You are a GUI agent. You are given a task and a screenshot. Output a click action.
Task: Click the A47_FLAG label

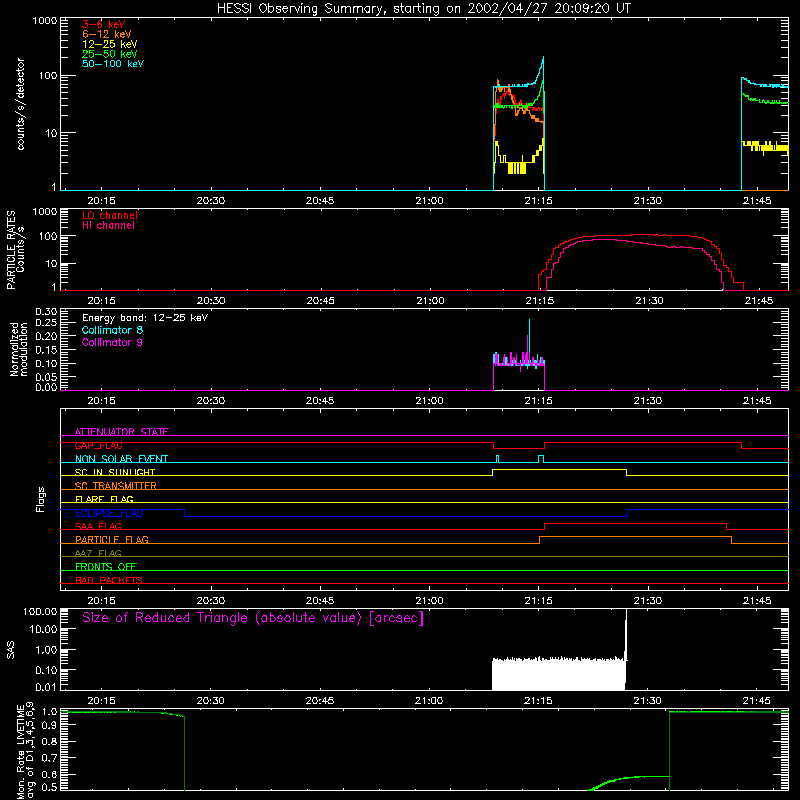[x=98, y=553]
